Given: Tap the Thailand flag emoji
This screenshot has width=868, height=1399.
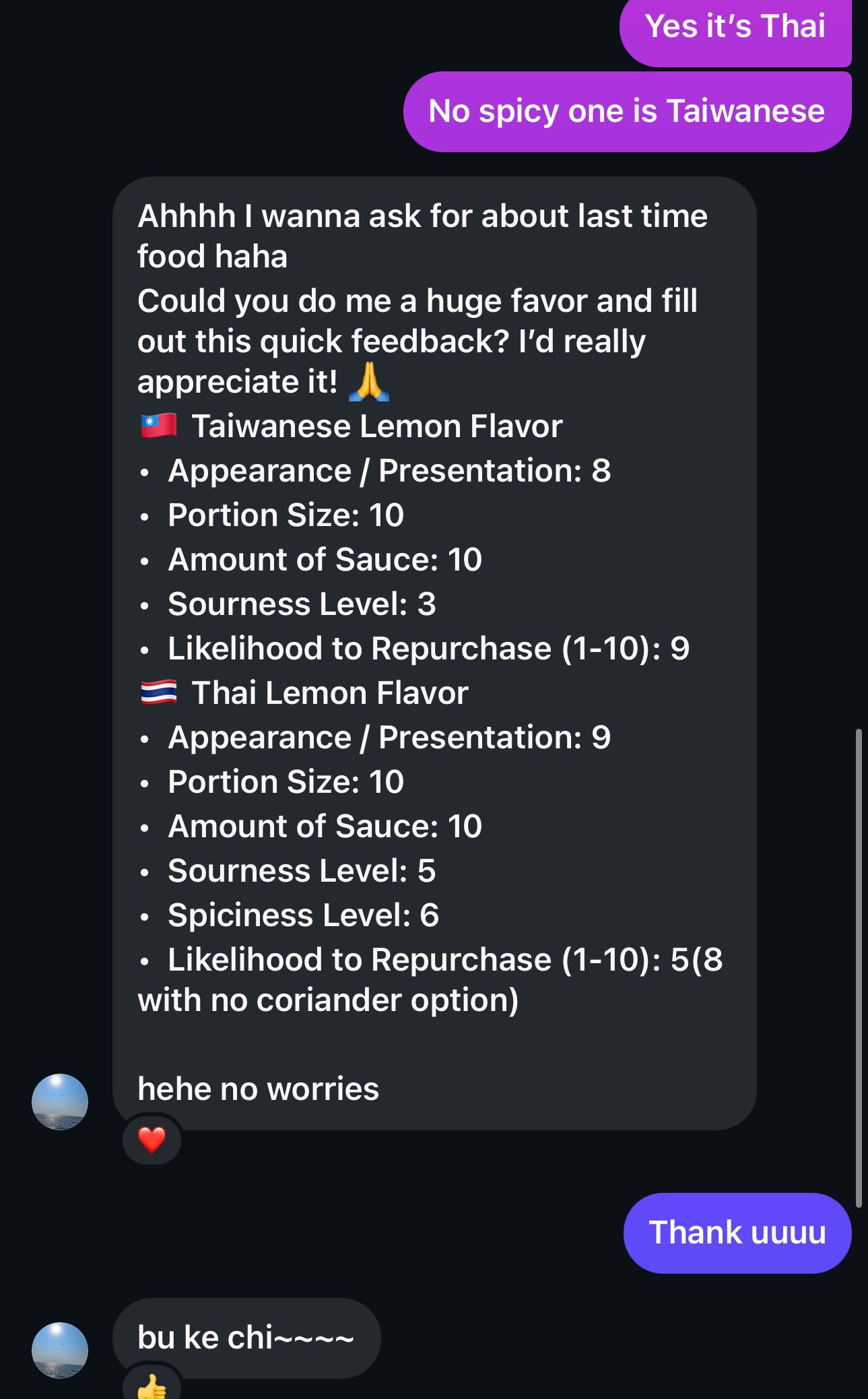Looking at the screenshot, I should click(159, 692).
